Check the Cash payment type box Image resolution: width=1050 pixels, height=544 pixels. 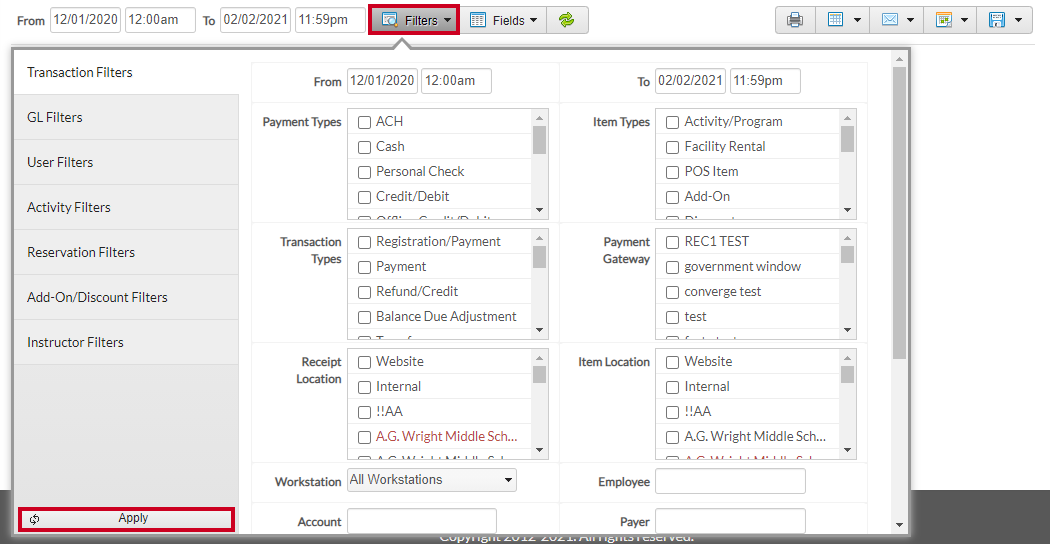(364, 147)
